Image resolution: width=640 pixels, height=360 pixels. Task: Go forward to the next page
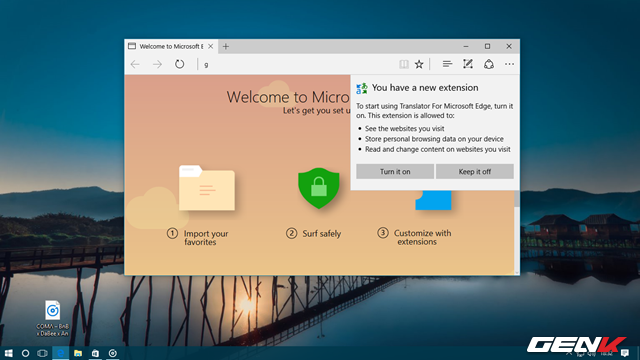point(157,64)
